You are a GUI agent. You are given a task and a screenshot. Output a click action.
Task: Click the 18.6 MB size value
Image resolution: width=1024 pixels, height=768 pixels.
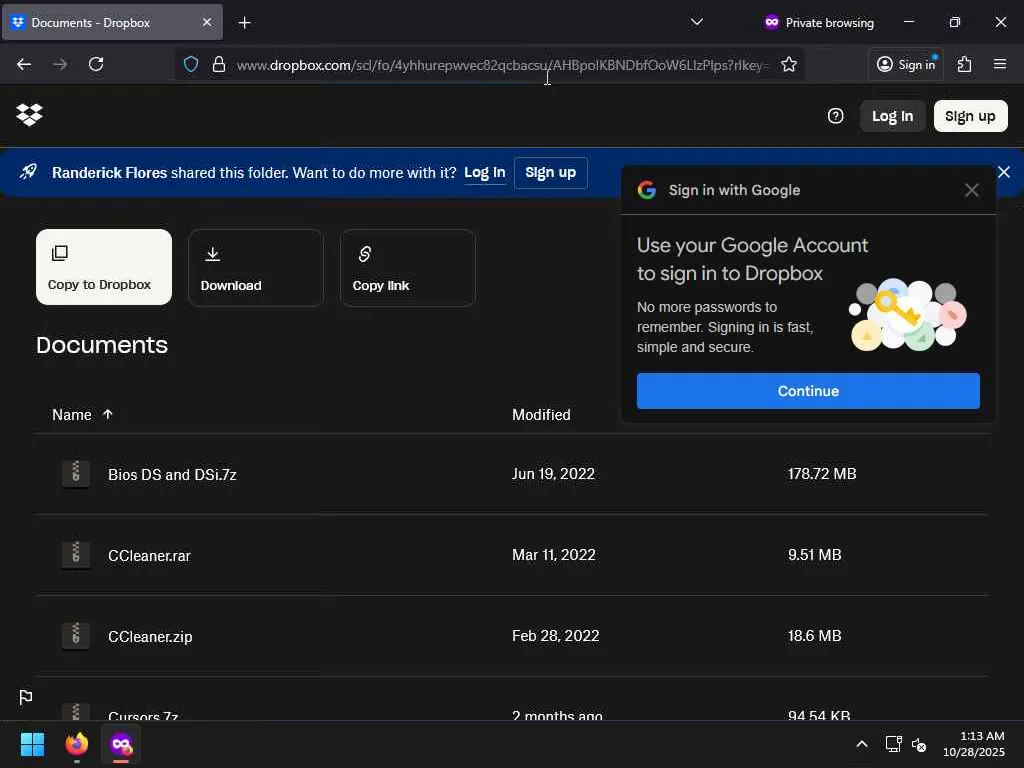pos(814,635)
